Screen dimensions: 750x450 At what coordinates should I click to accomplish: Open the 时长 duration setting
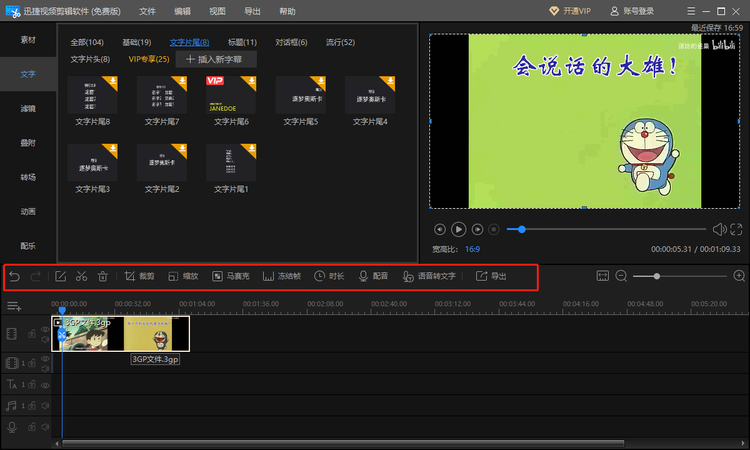click(329, 276)
